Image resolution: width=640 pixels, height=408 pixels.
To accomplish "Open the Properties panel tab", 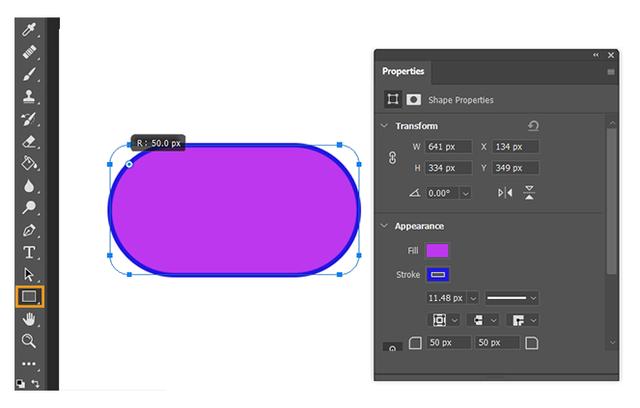I will 403,71.
